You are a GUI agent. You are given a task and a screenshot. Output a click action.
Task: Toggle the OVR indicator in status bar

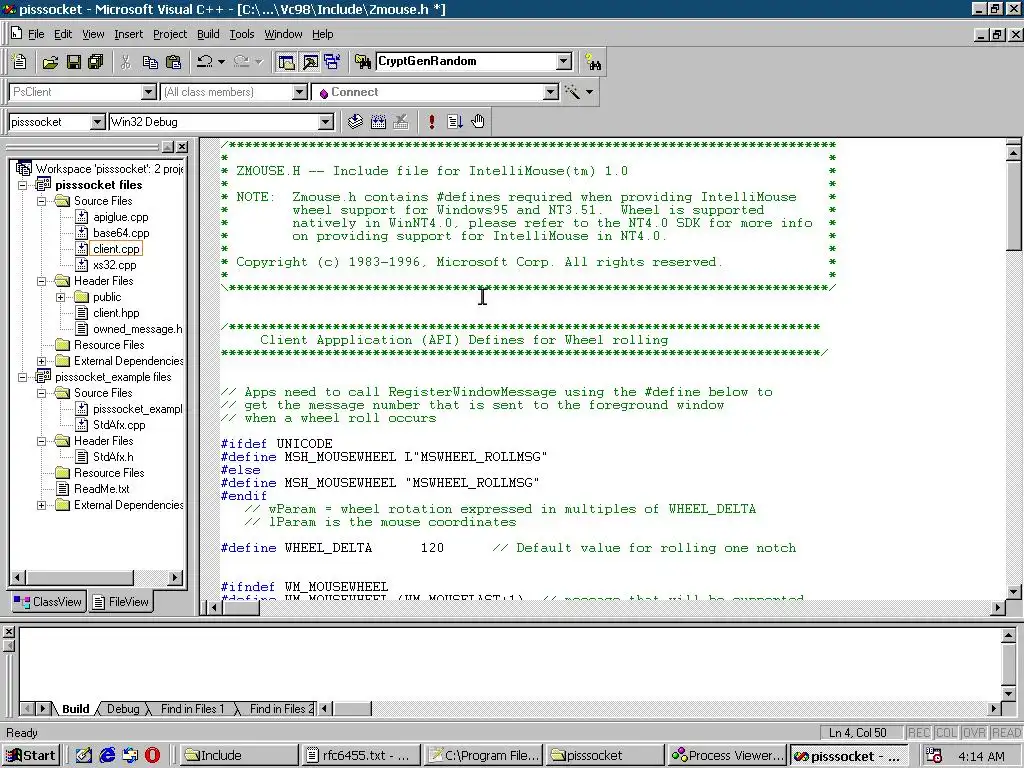[x=974, y=733]
